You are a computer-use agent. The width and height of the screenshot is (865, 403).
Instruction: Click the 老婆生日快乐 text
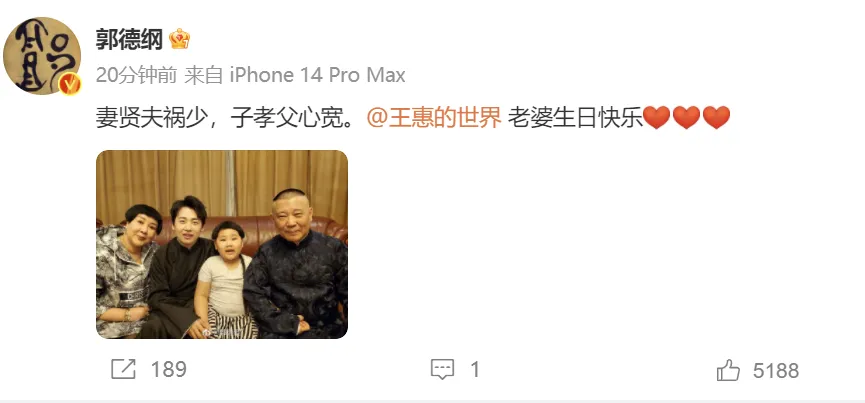click(575, 118)
